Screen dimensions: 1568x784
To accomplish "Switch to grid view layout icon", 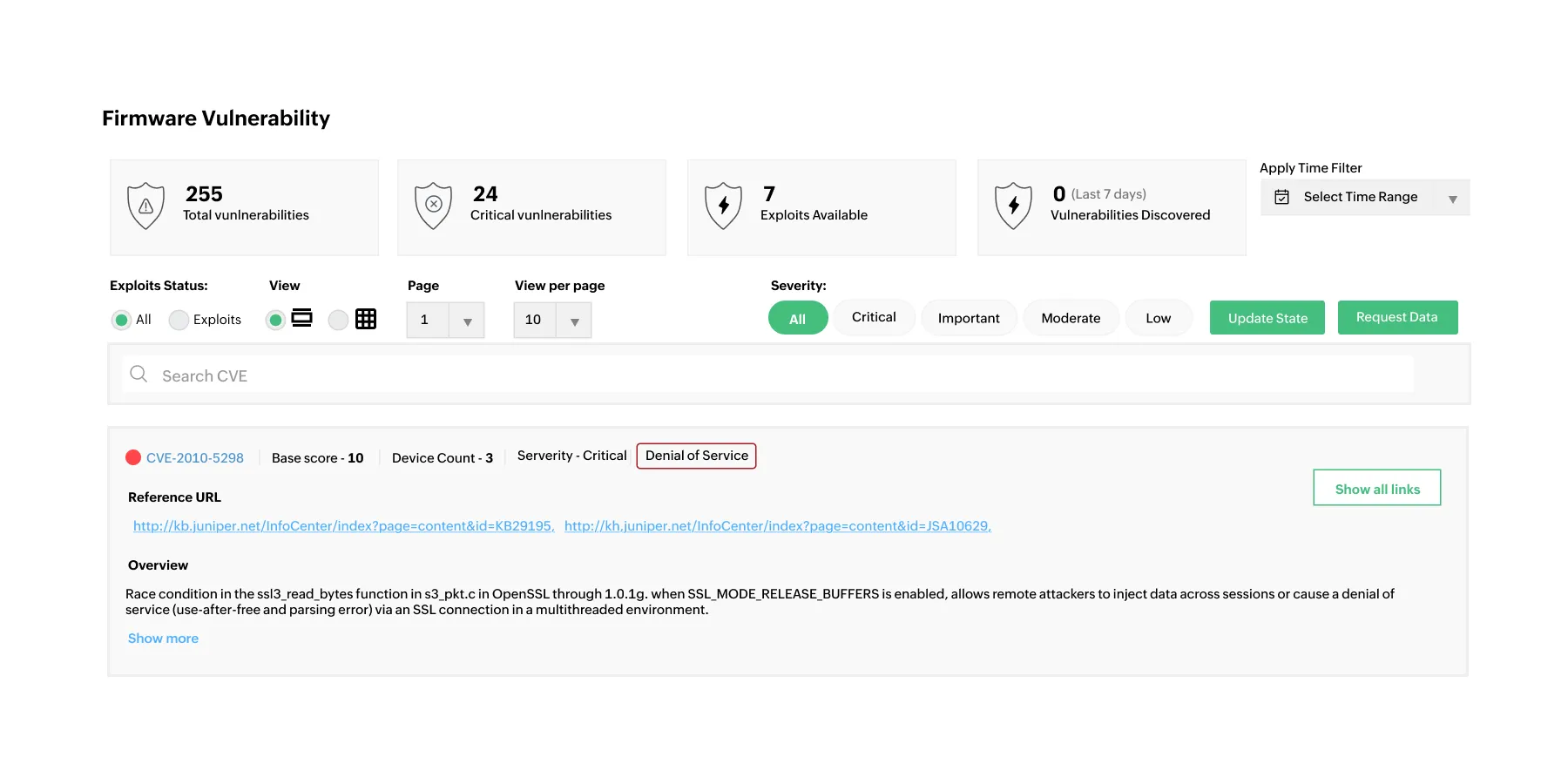I will pyautogui.click(x=365, y=319).
